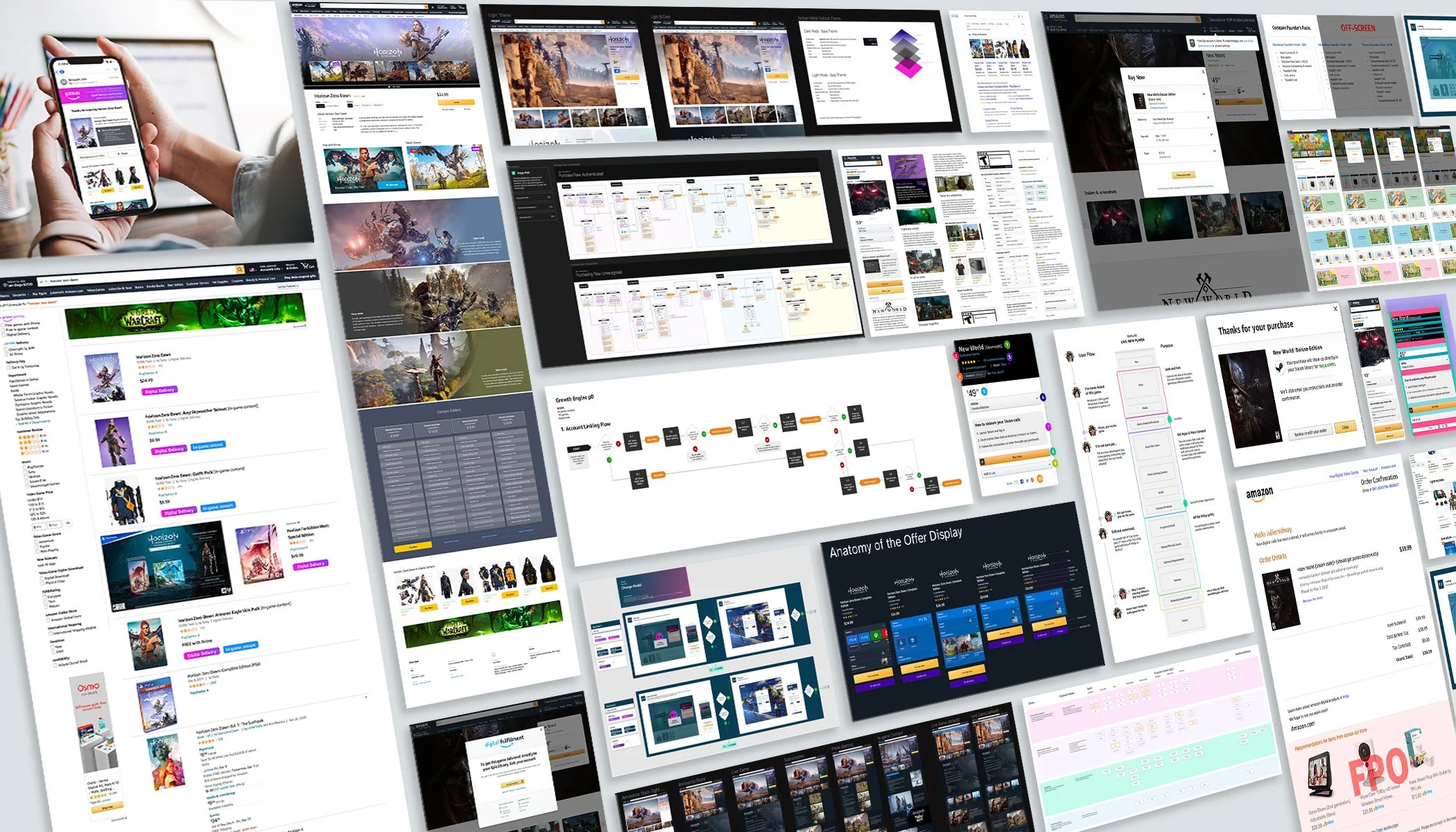Click the Steam logo in purchase confirmation
Image resolution: width=1456 pixels, height=832 pixels.
(x=1279, y=367)
